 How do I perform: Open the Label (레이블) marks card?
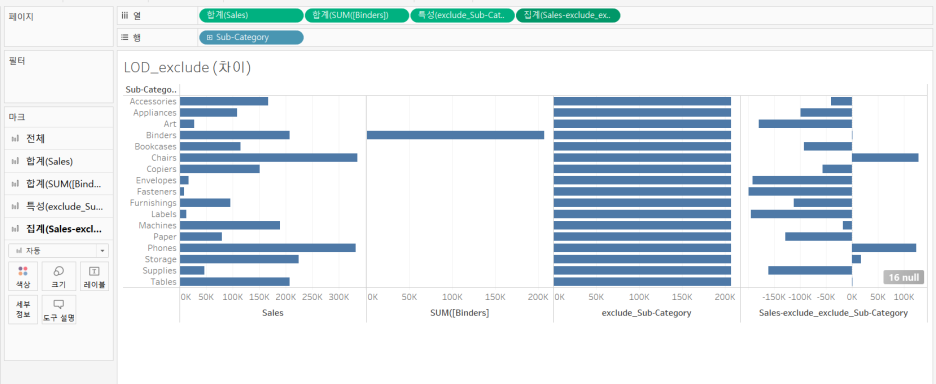click(94, 276)
